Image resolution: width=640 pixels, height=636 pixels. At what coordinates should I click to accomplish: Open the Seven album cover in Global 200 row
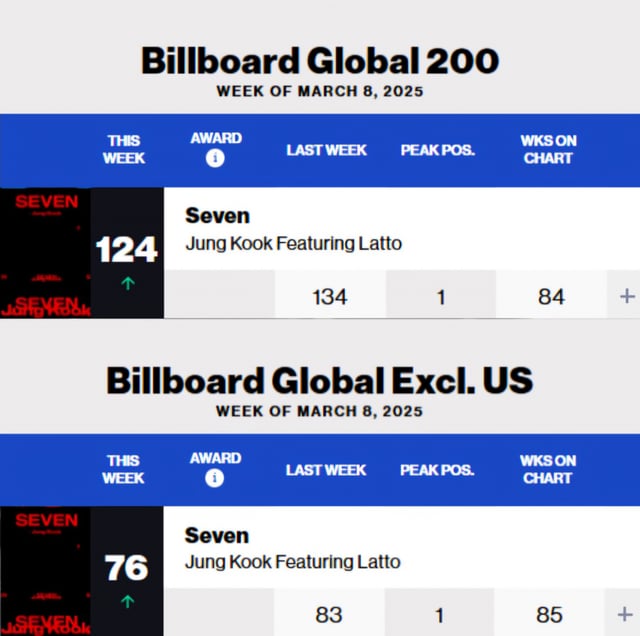(x=45, y=253)
